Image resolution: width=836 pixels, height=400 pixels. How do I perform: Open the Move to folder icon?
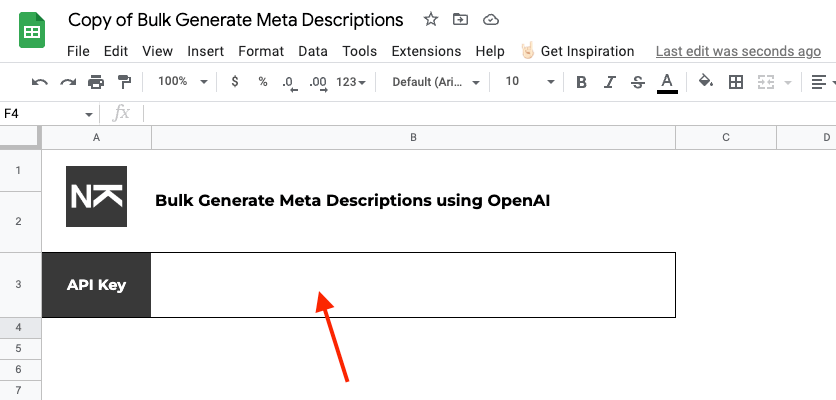point(460,20)
